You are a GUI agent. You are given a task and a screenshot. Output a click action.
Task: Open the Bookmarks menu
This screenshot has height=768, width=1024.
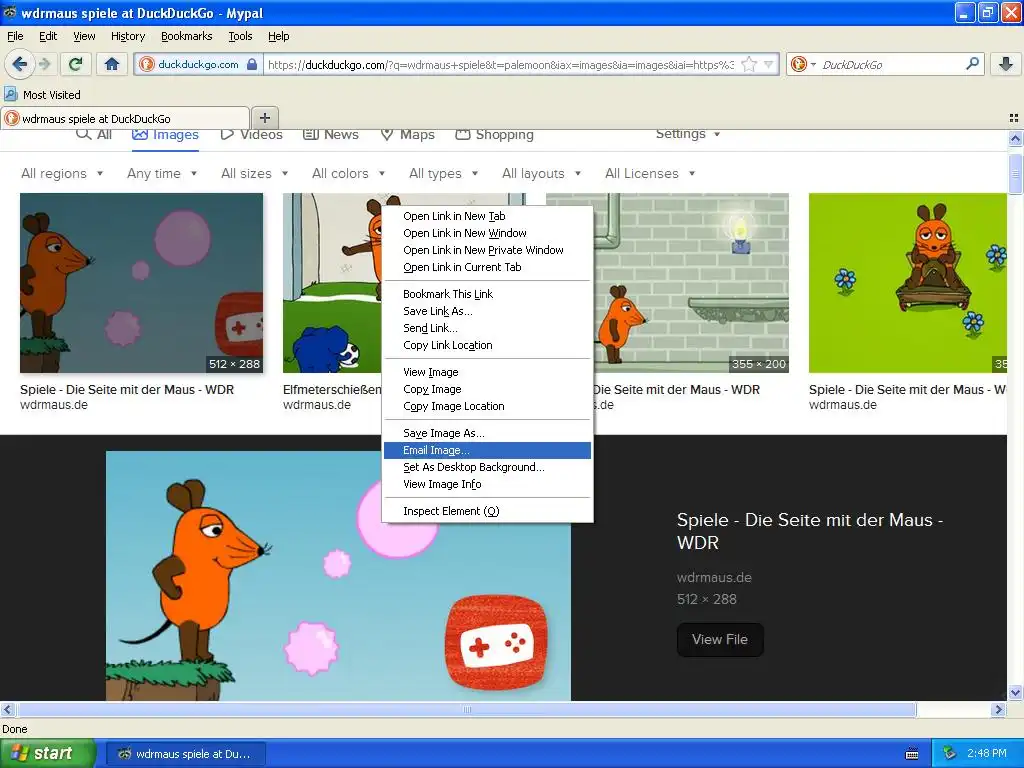187,36
